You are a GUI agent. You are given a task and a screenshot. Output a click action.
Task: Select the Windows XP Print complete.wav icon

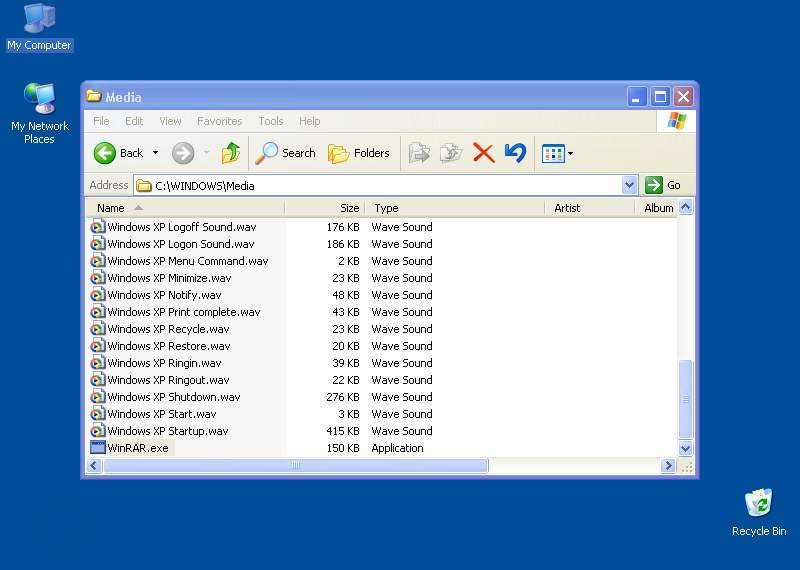(x=97, y=312)
